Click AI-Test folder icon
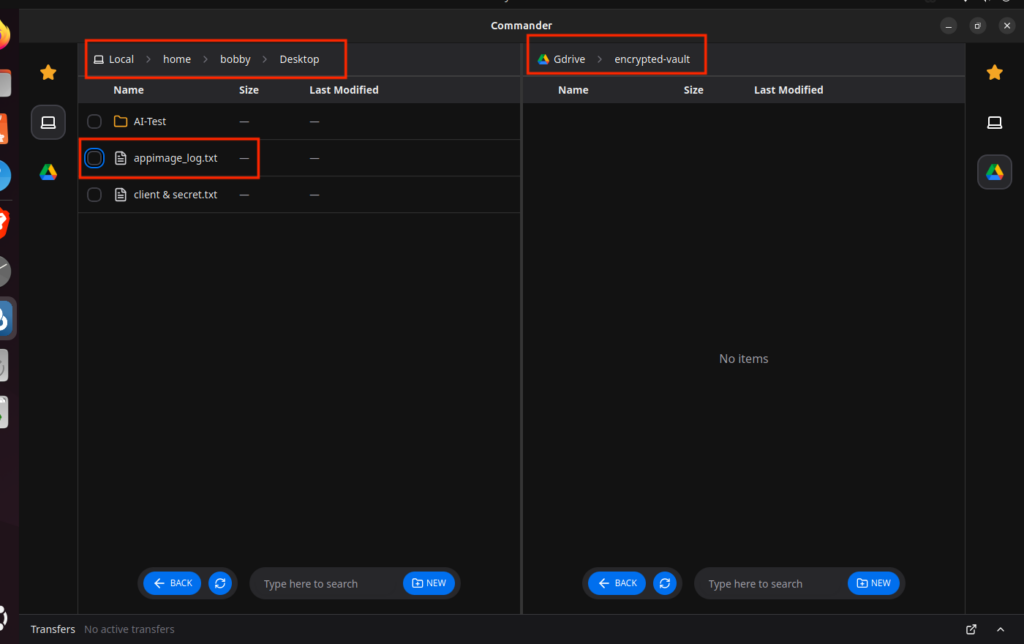 (120, 121)
